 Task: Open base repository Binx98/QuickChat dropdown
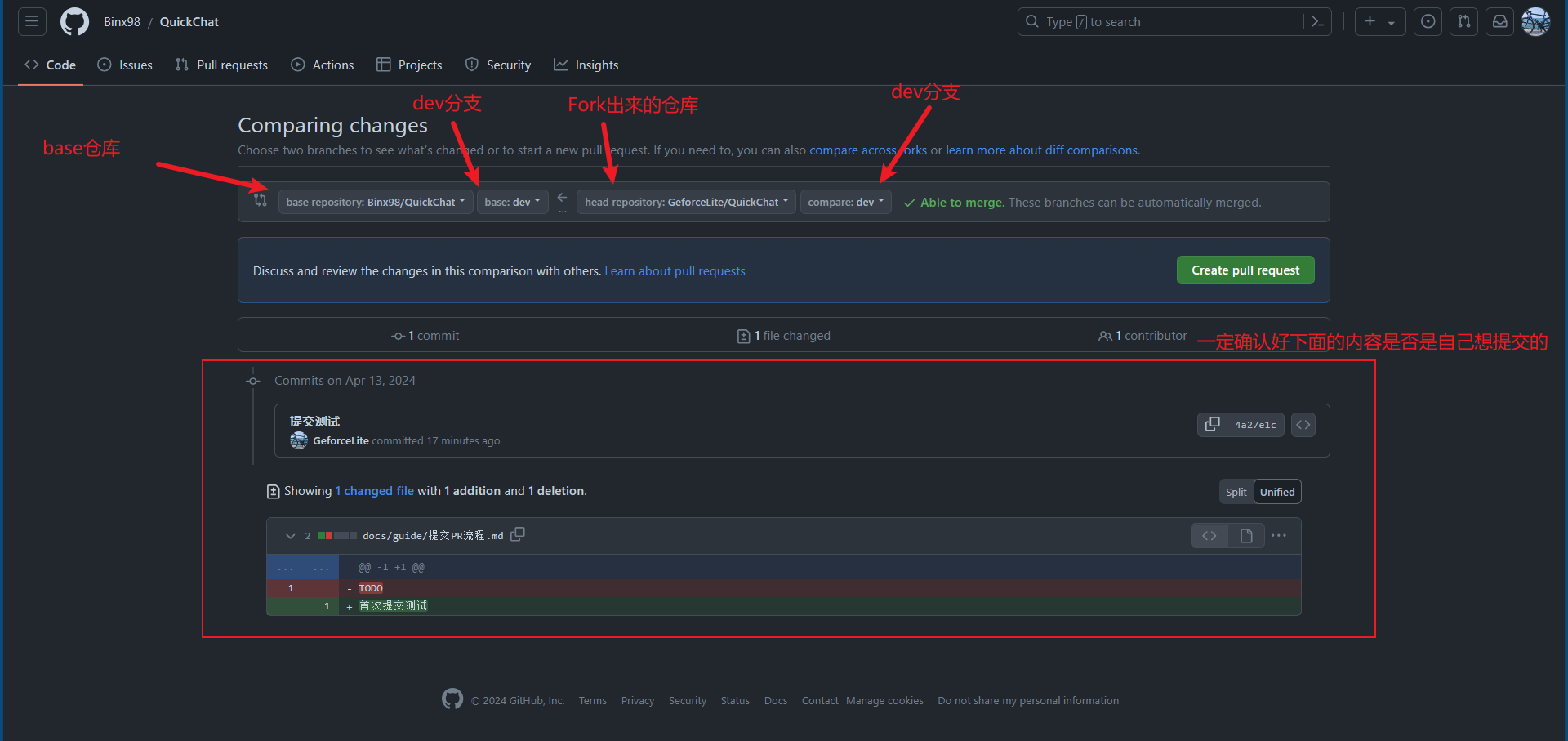coord(376,202)
